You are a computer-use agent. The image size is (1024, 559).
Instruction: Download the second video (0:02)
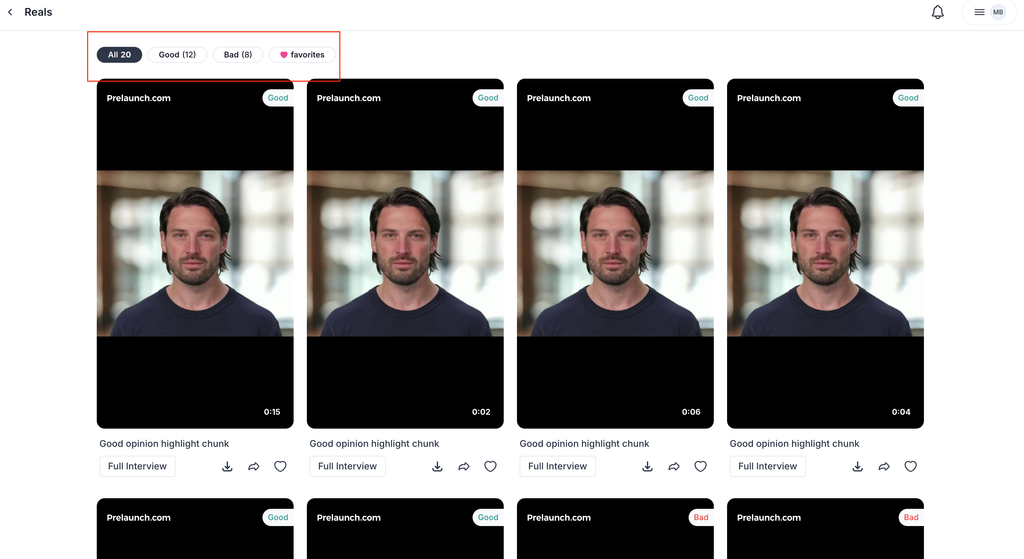pyautogui.click(x=437, y=466)
